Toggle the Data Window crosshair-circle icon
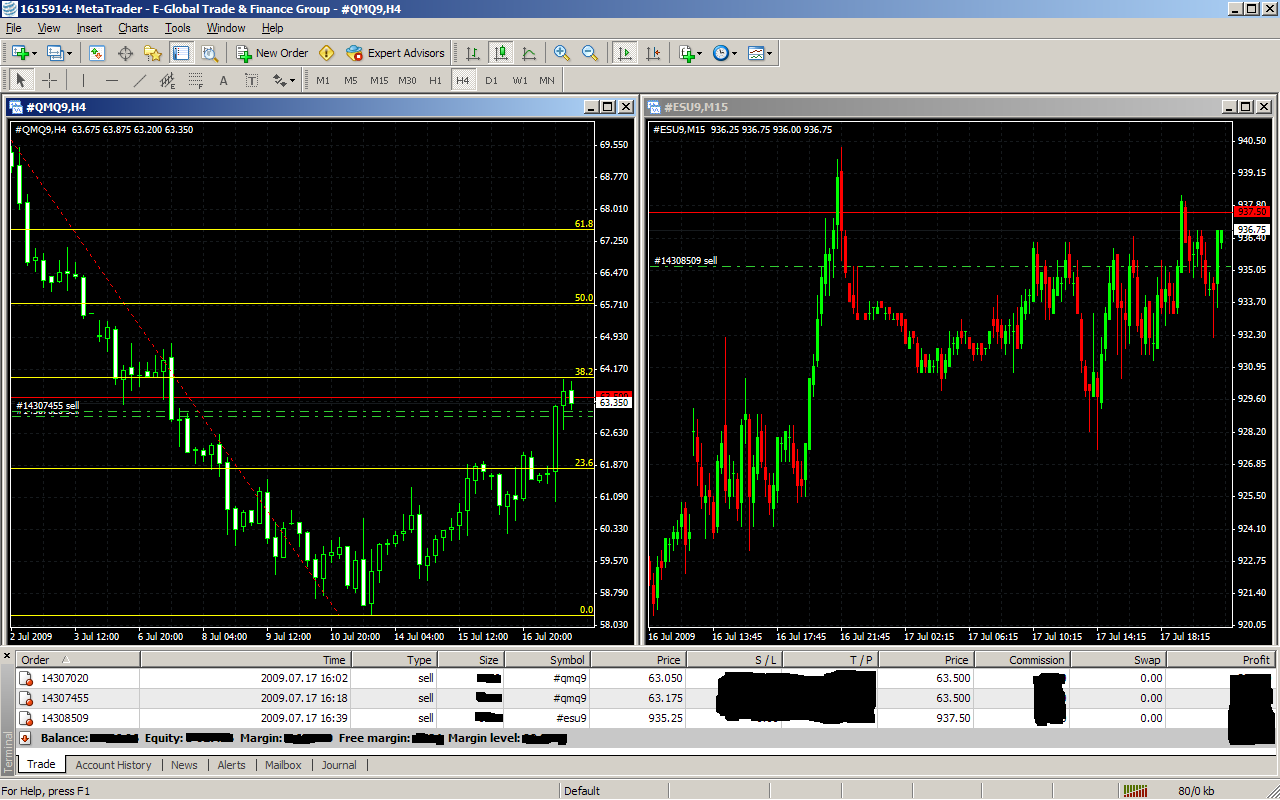The width and height of the screenshot is (1280, 800). pos(125,53)
